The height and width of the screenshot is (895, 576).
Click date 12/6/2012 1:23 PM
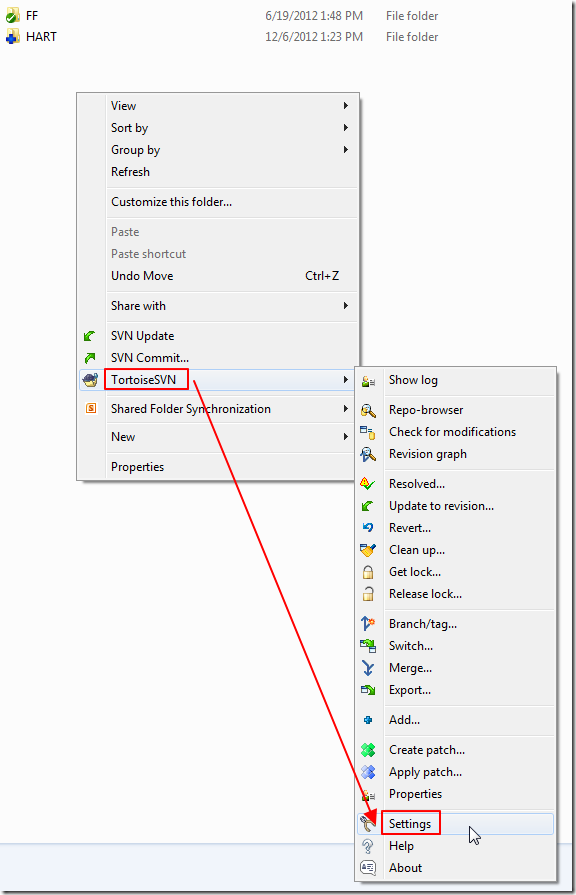[x=314, y=37]
